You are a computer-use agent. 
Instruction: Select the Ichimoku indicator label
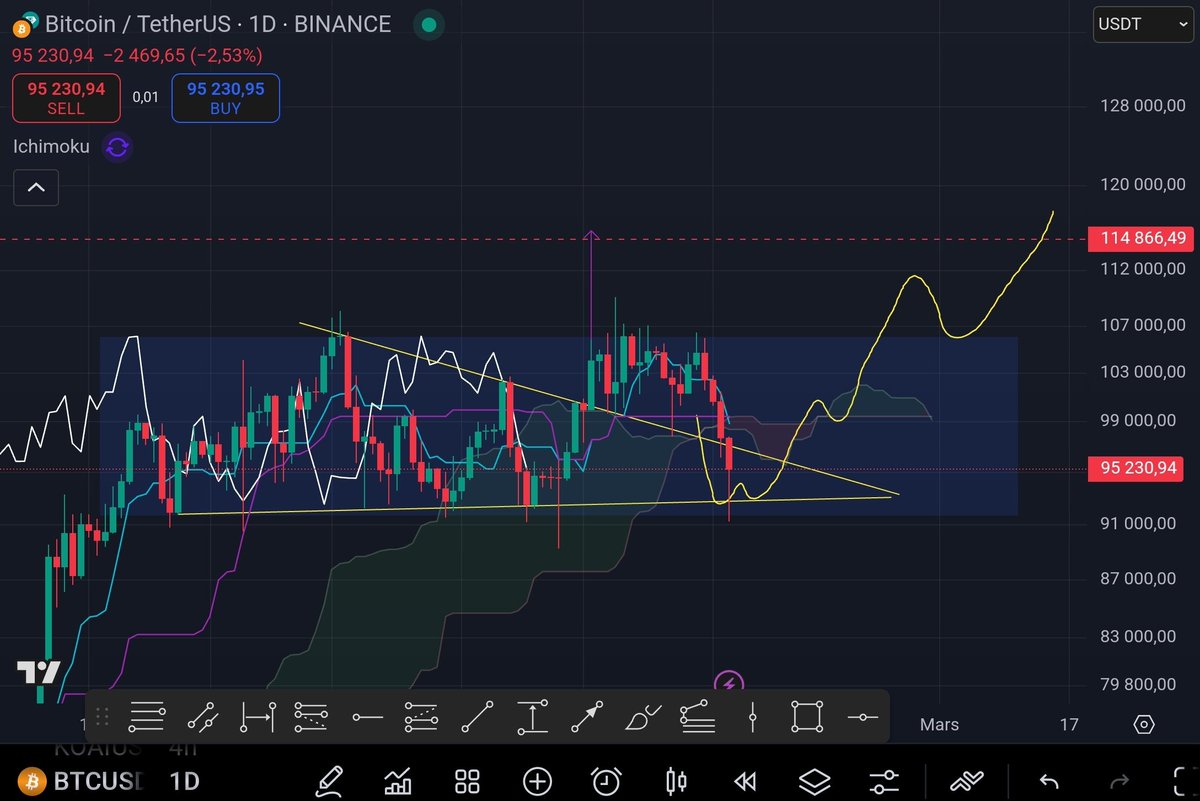(x=51, y=147)
